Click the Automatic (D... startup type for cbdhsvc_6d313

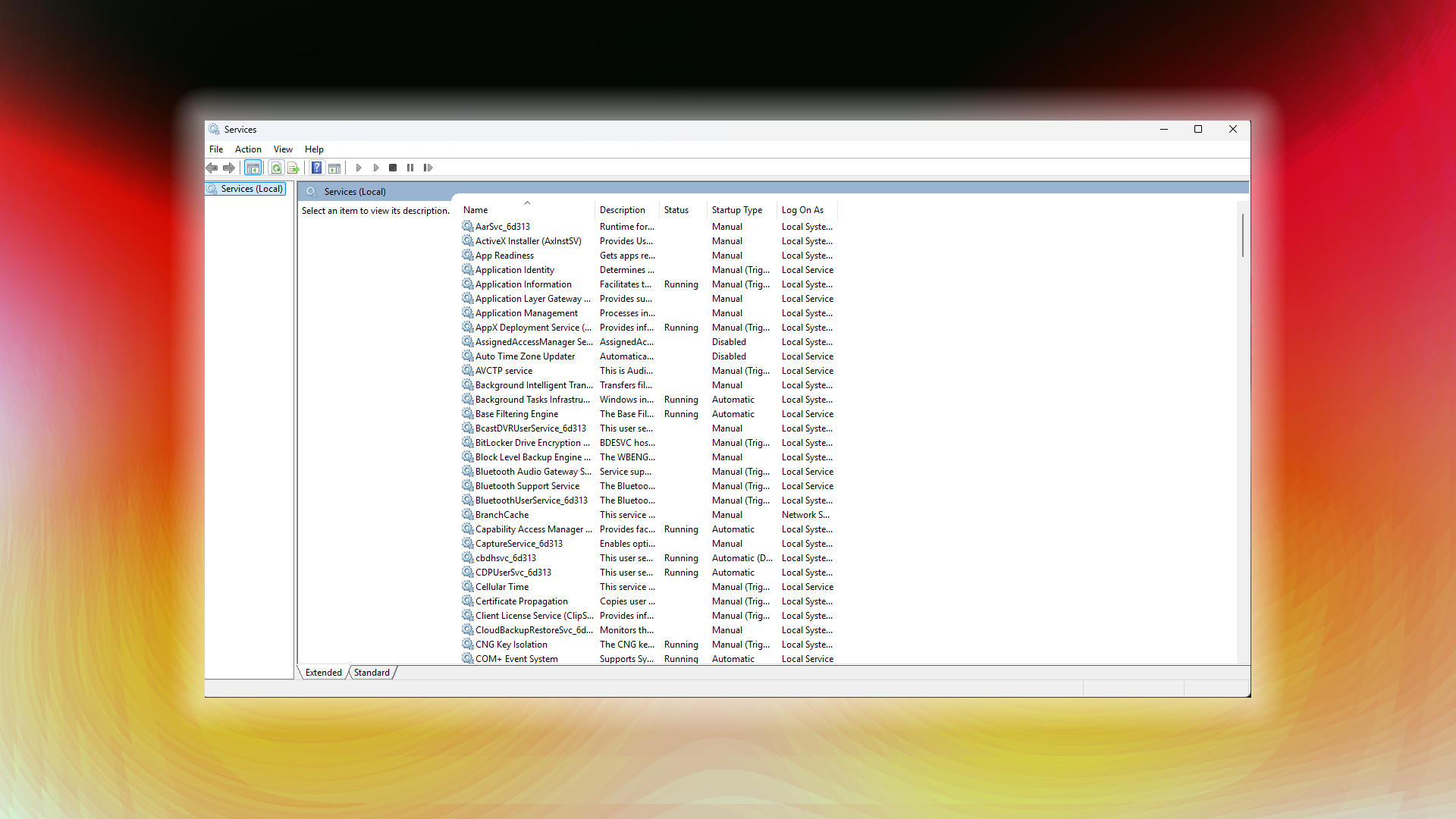click(742, 558)
